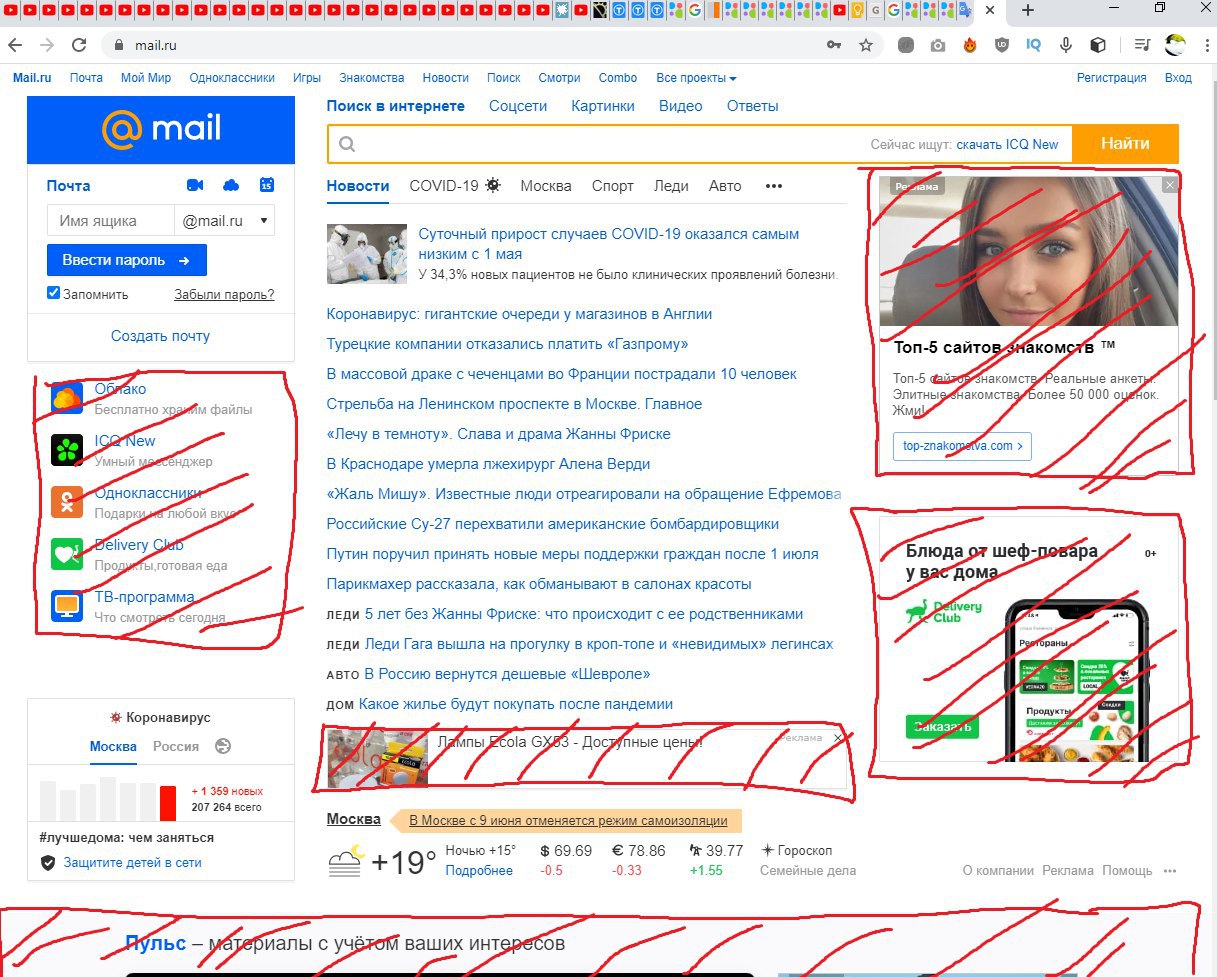Viewport: 1217px width, 977px height.
Task: Open the Спорт news tab
Action: pyautogui.click(x=612, y=186)
